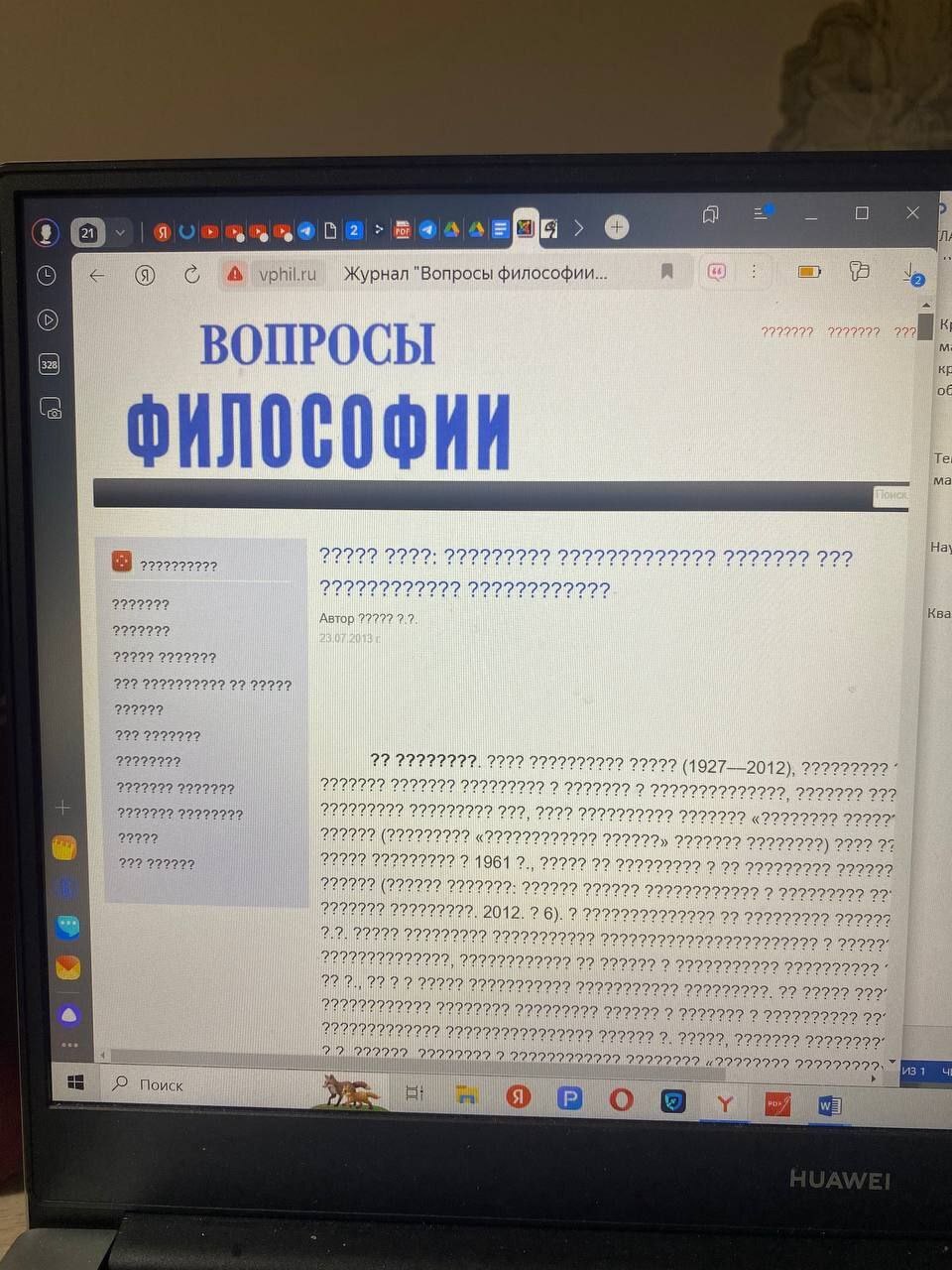Focus the Поиск field on the dark bar
The image size is (952, 1270).
click(890, 495)
